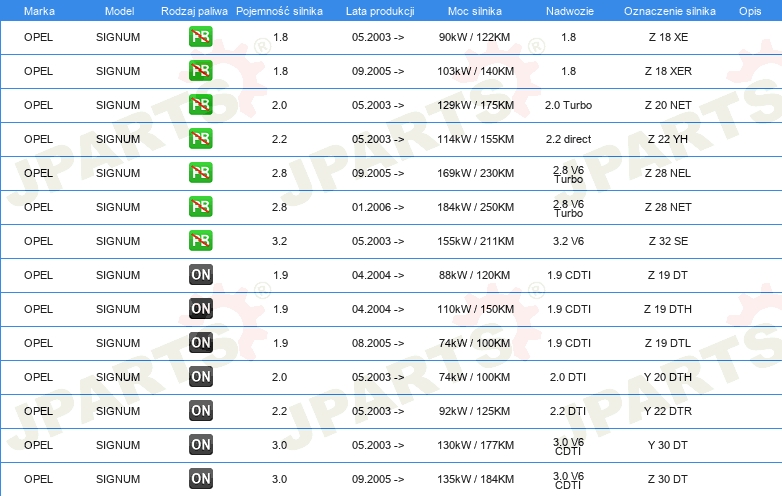The width and height of the screenshot is (782, 496).
Task: Click ON diesel icon in Z 19 DTH row
Action: click(200, 309)
